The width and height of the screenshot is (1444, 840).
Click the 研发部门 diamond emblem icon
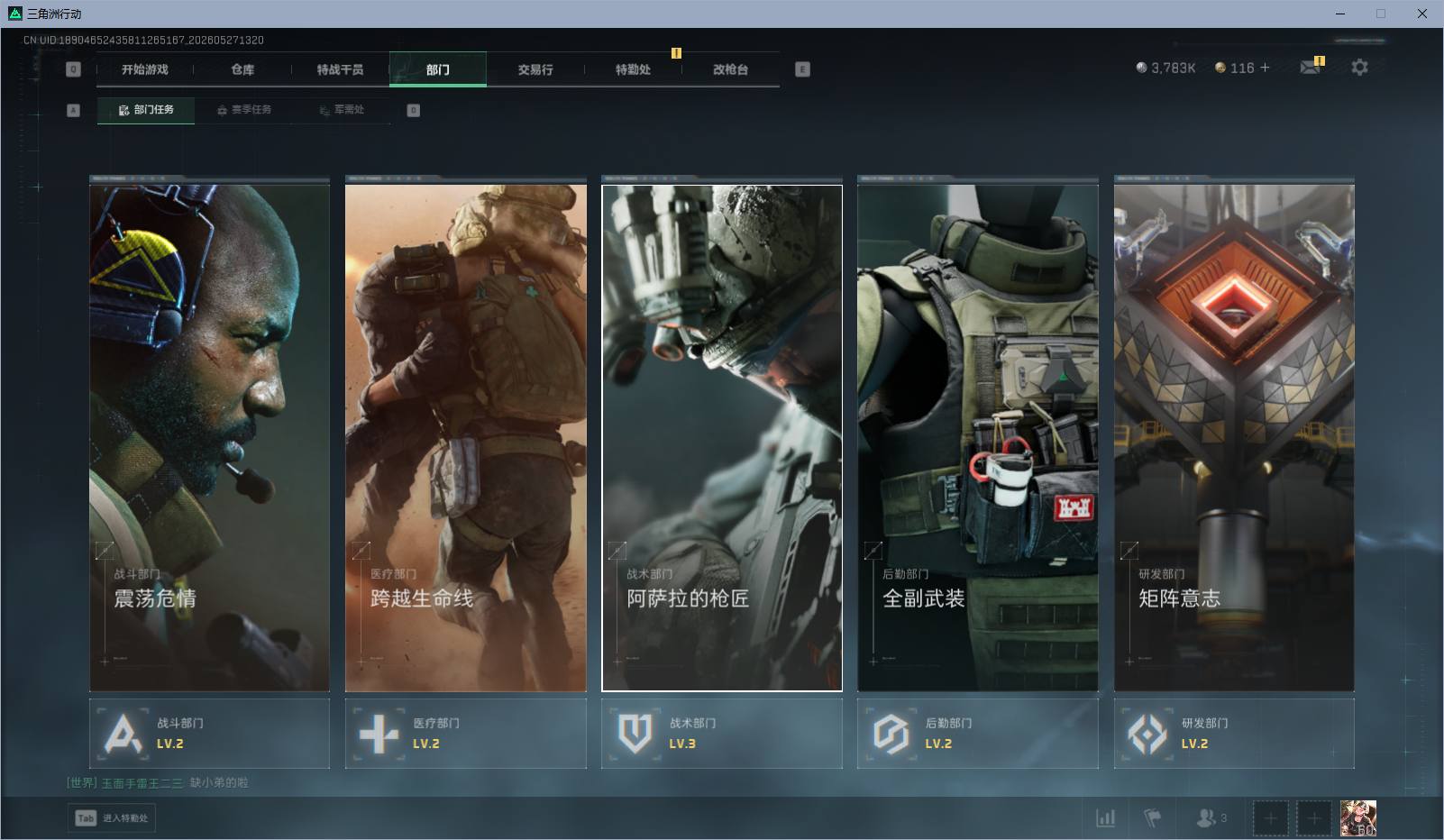(x=1147, y=734)
